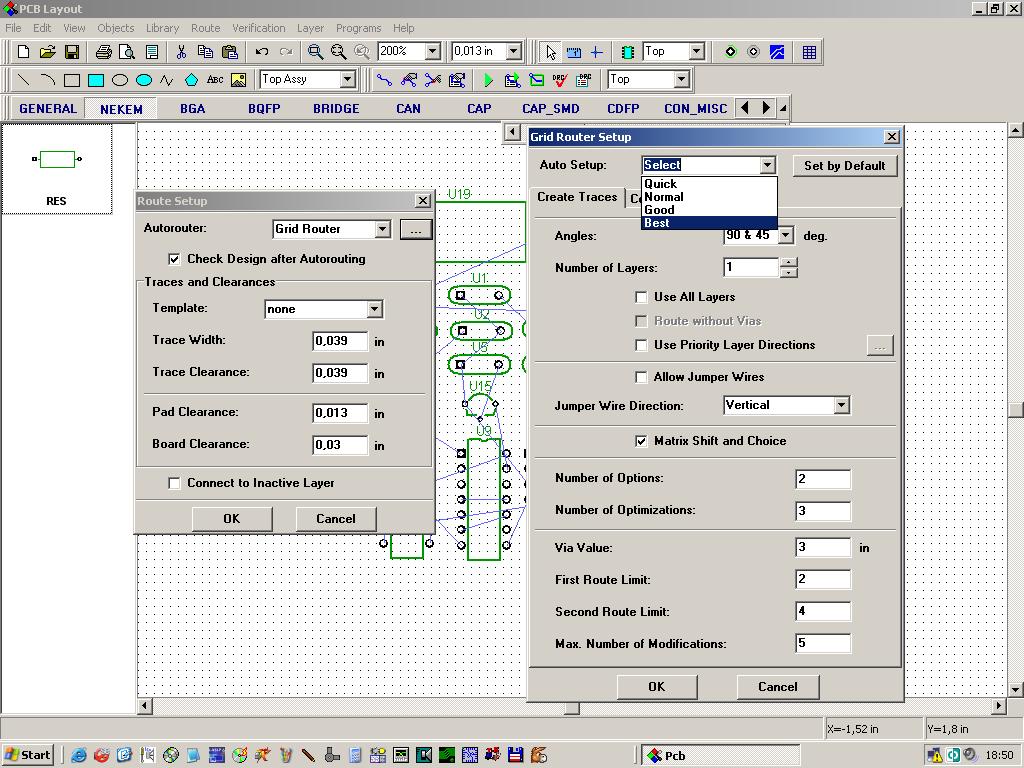This screenshot has width=1024, height=768.
Task: Start manual trace routing tool
Action: pos(385,80)
